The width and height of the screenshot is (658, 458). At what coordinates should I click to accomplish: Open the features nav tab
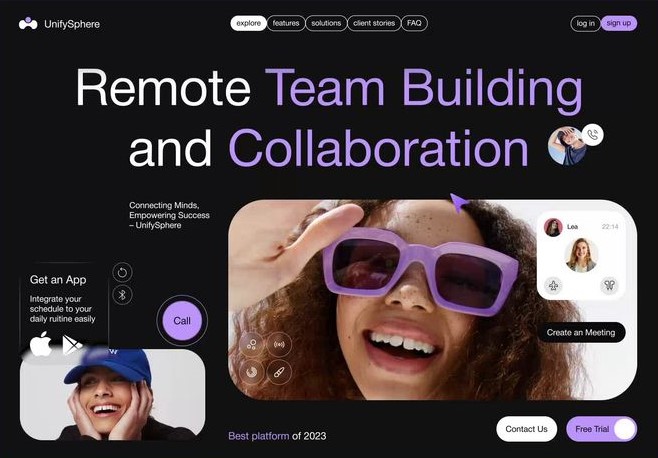pos(286,24)
